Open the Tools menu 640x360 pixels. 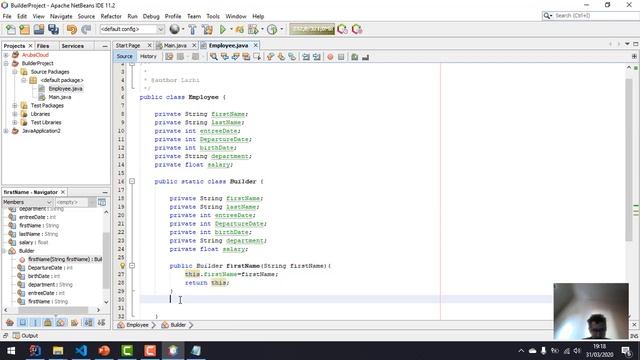[213, 16]
